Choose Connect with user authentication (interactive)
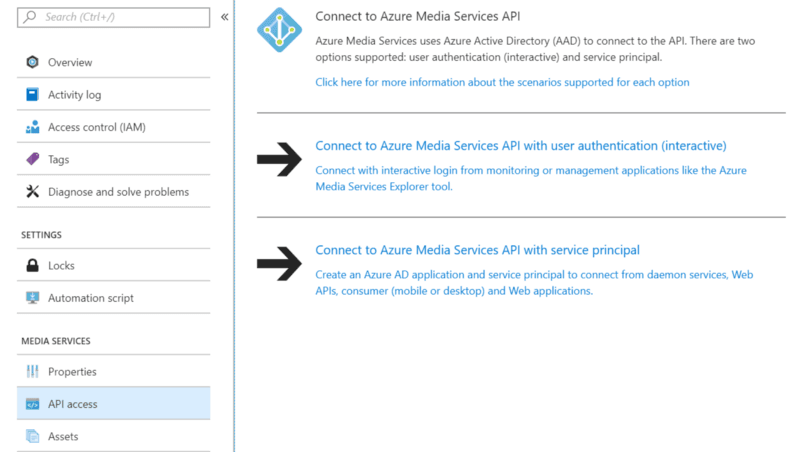Viewport: 800px width, 452px height. pos(520,146)
